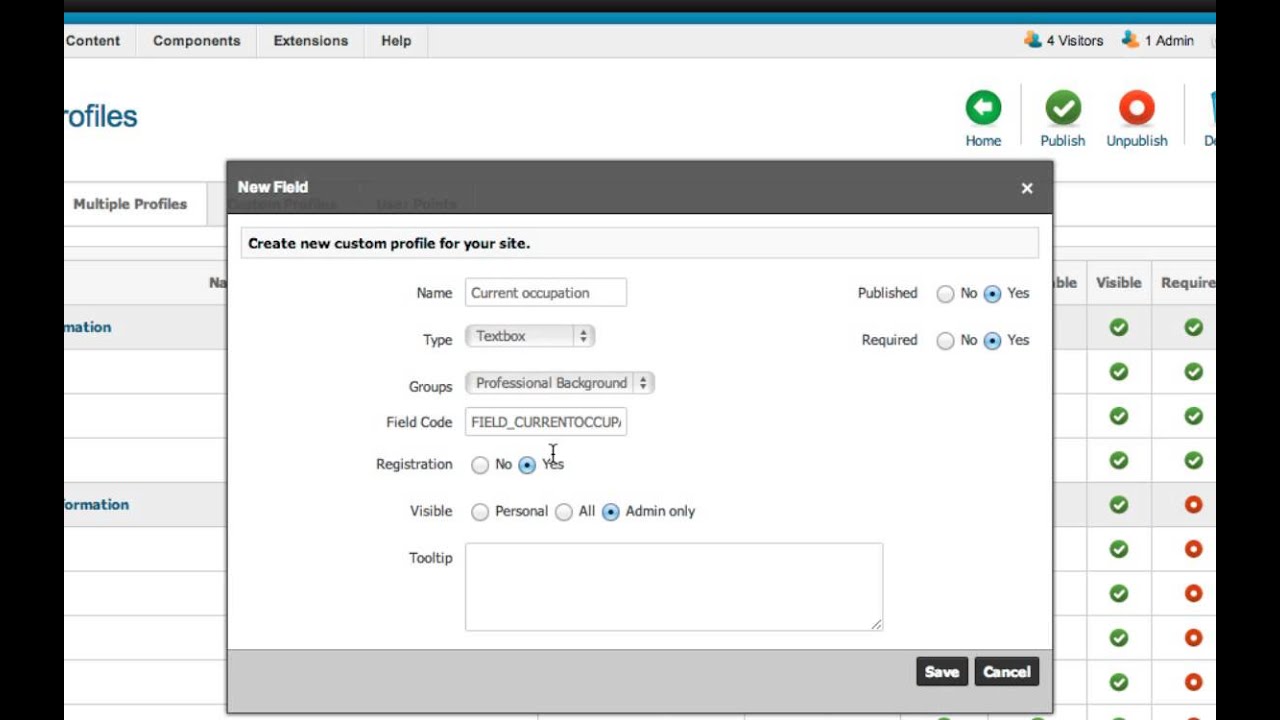Viewport: 1280px width, 720px height.
Task: Click the red Unpublish icon
Action: tap(1136, 108)
